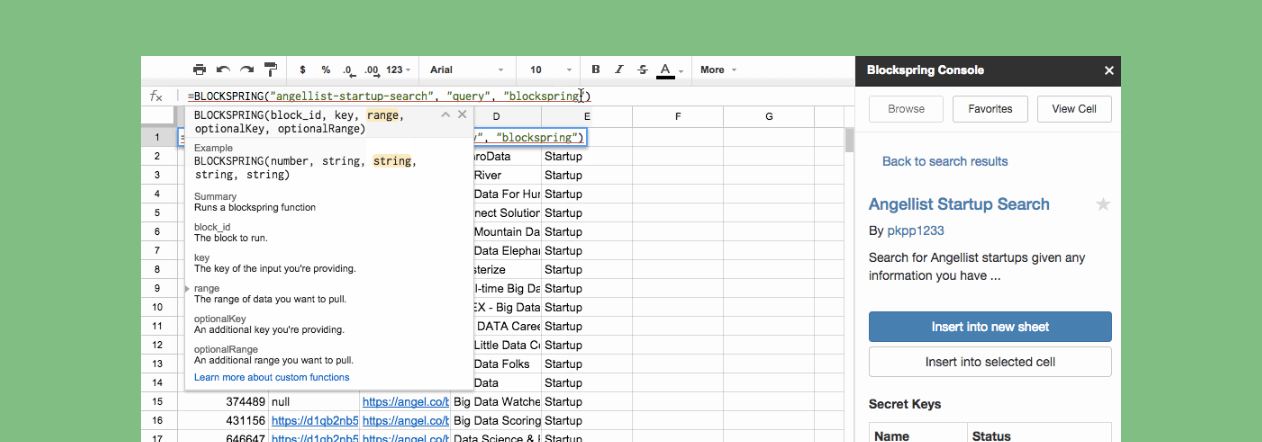This screenshot has width=1262, height=442.
Task: Click Insert into selected cell
Action: pos(990,362)
